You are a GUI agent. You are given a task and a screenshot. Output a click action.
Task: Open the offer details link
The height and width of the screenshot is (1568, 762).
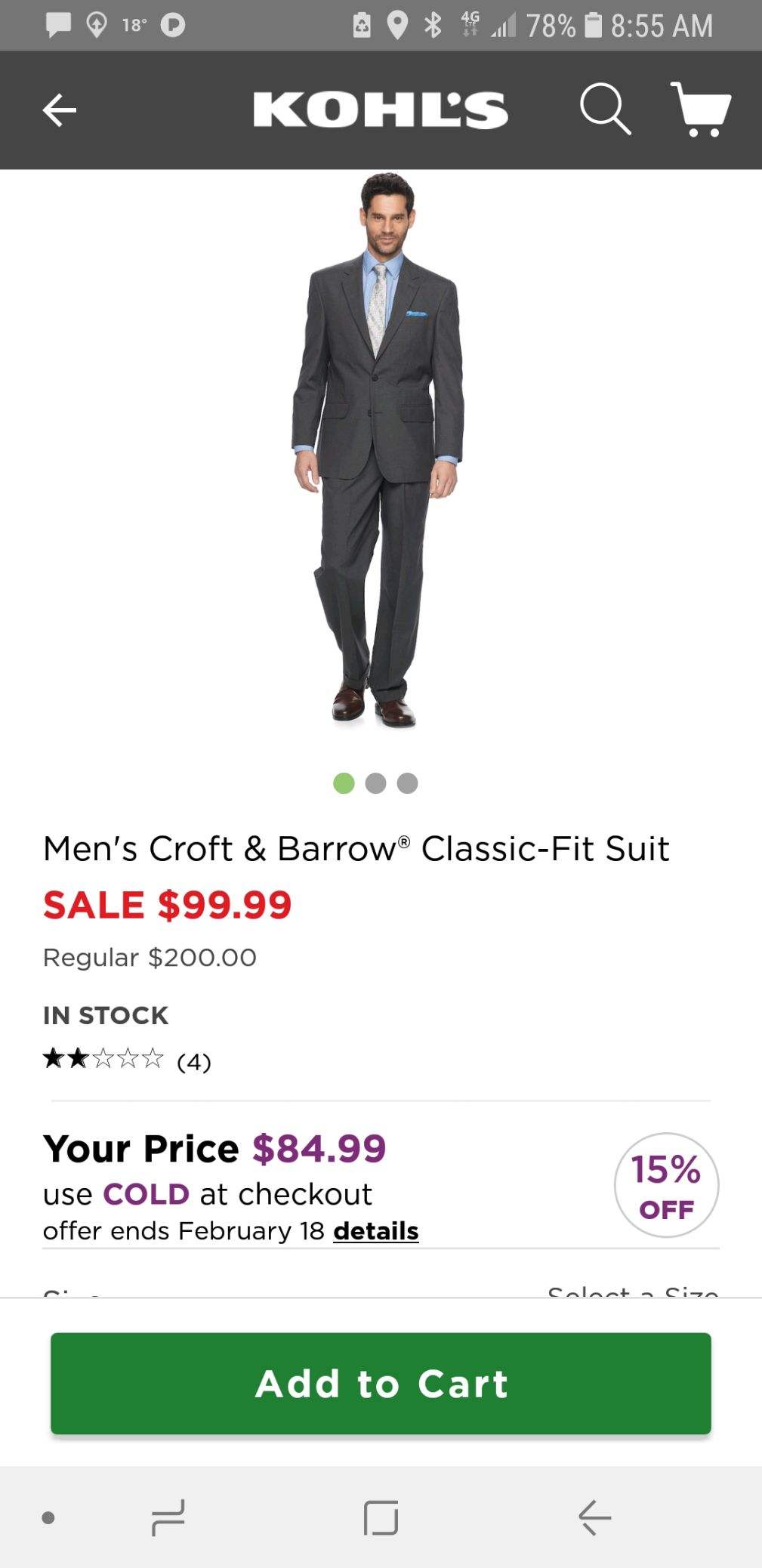(x=376, y=1231)
